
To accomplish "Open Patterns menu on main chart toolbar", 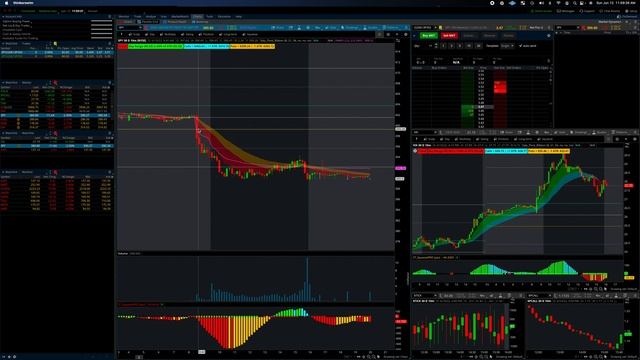I will (x=392, y=28).
